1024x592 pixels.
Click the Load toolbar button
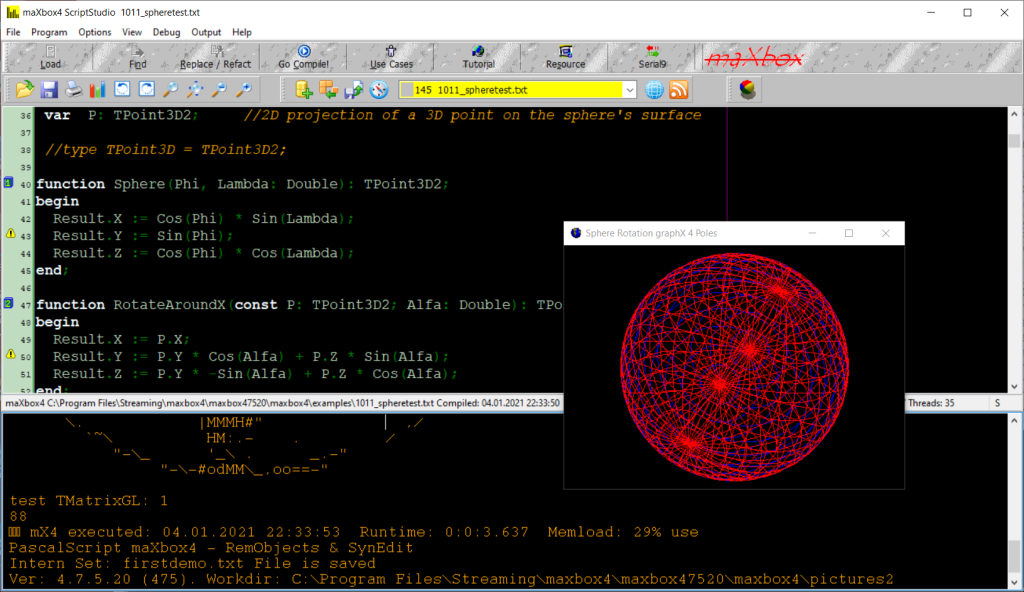(x=50, y=58)
